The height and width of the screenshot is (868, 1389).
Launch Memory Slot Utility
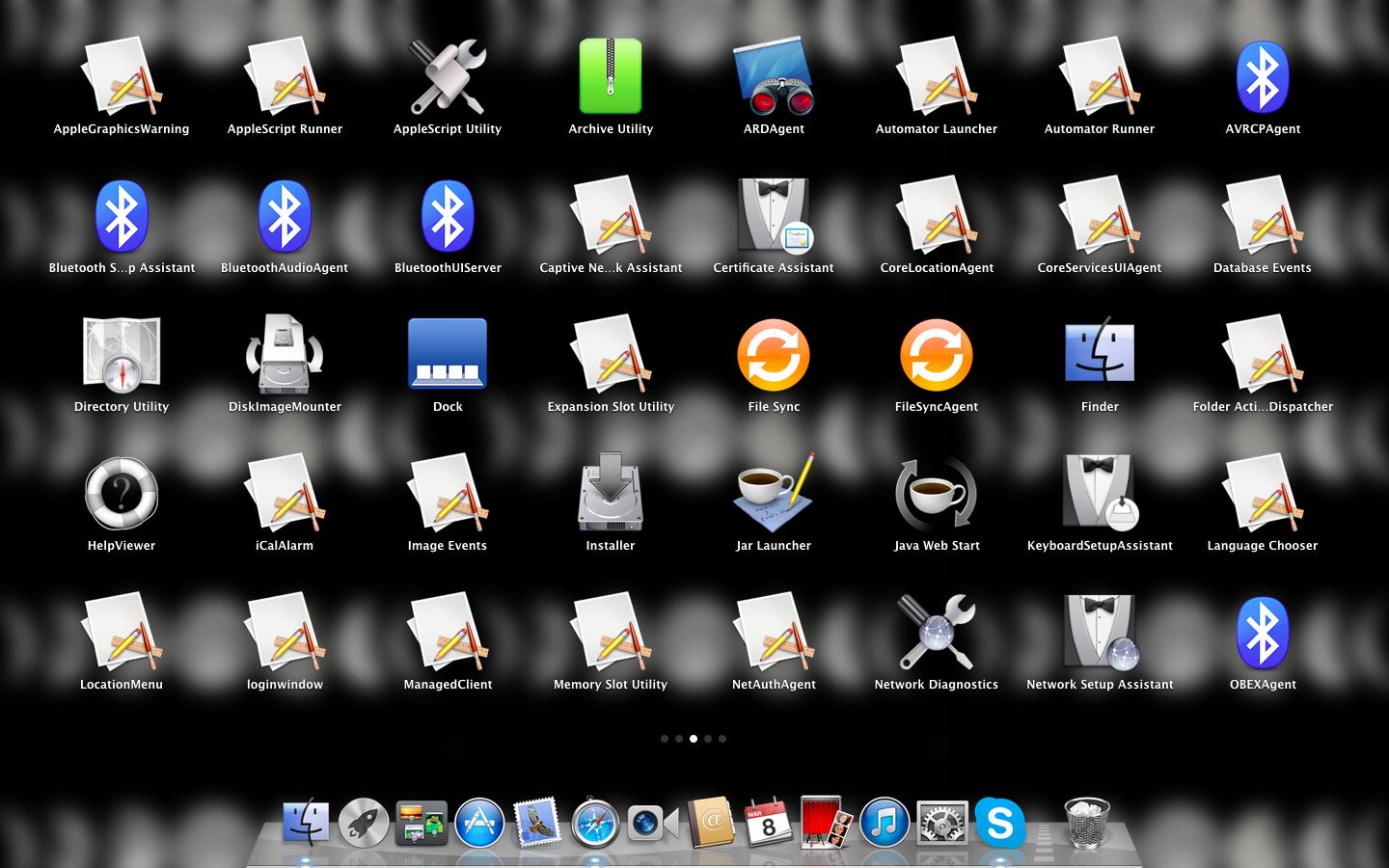tap(611, 632)
